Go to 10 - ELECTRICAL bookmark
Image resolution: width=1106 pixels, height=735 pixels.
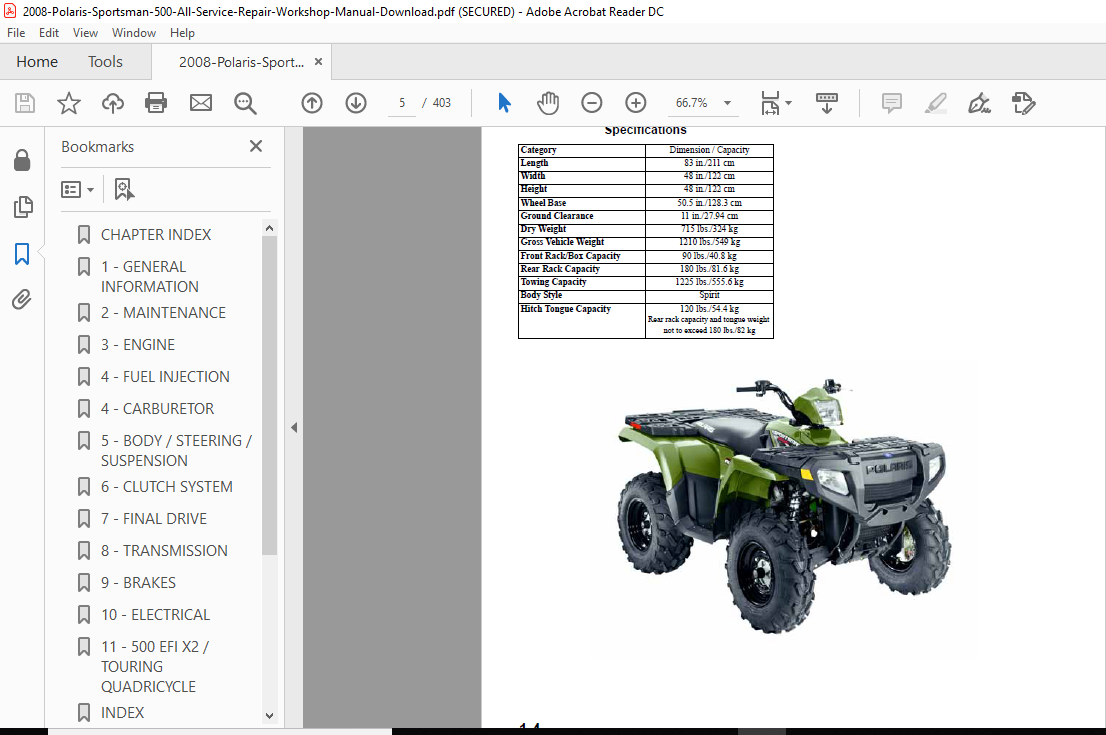155,615
